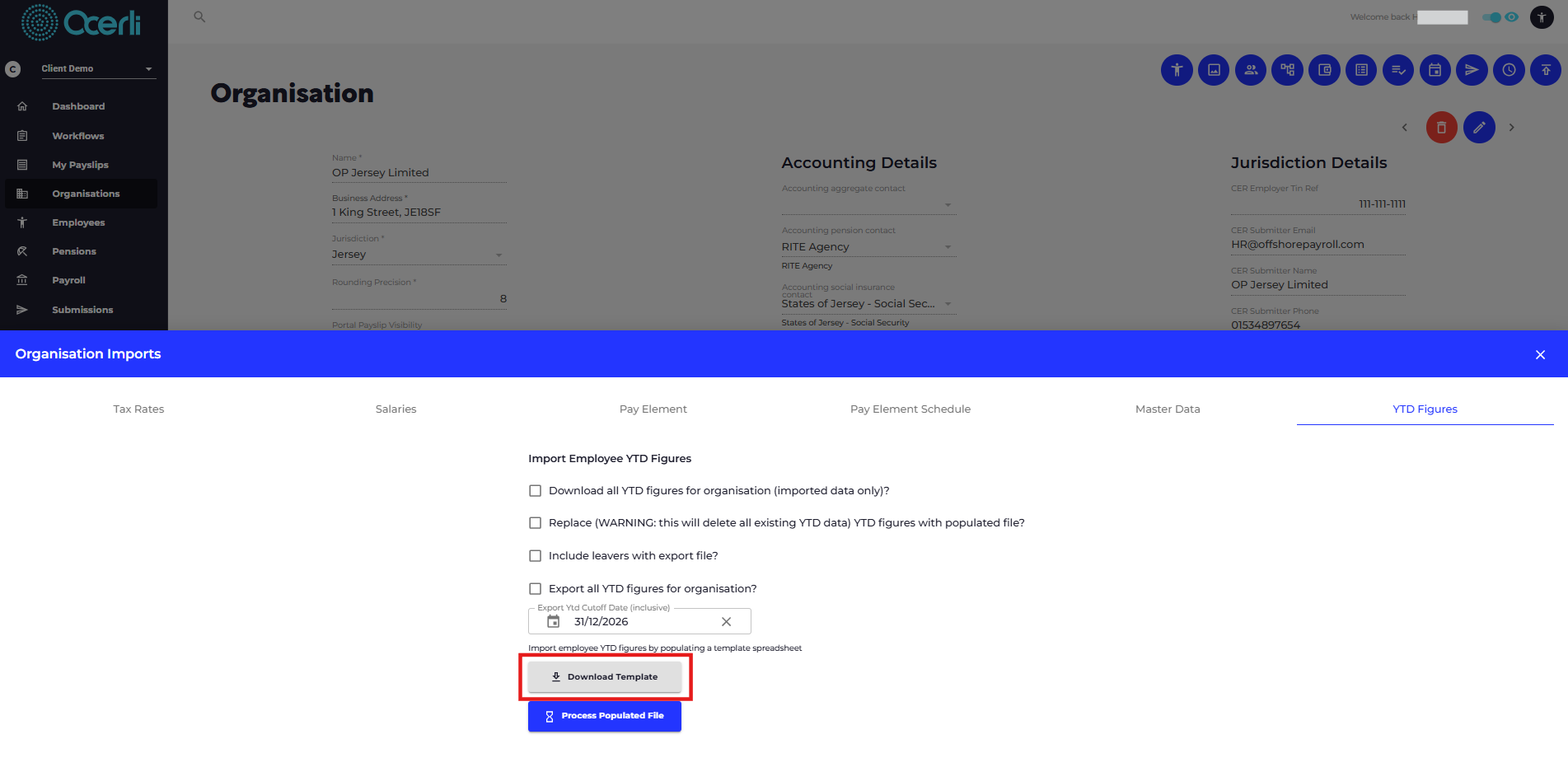Check Download all YTD figures for organisation
Viewport: 1568px width, 767px height.
point(536,491)
